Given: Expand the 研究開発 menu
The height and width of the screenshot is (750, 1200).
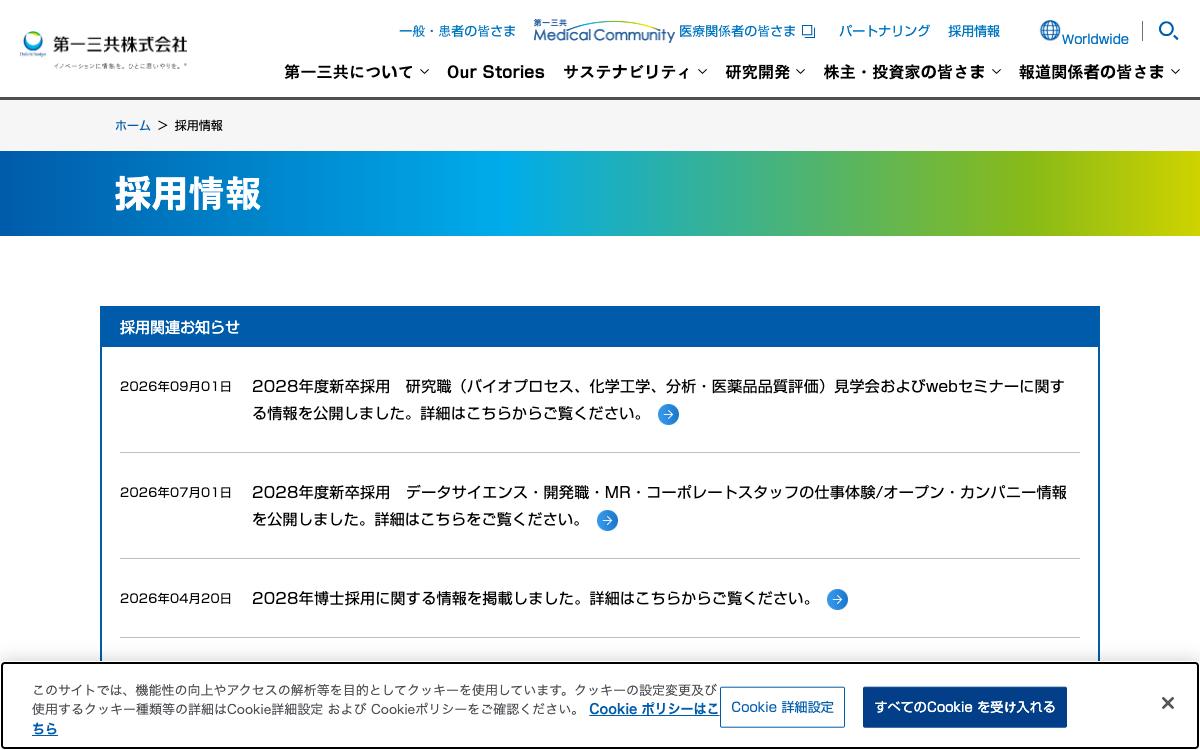Looking at the screenshot, I should click(765, 72).
